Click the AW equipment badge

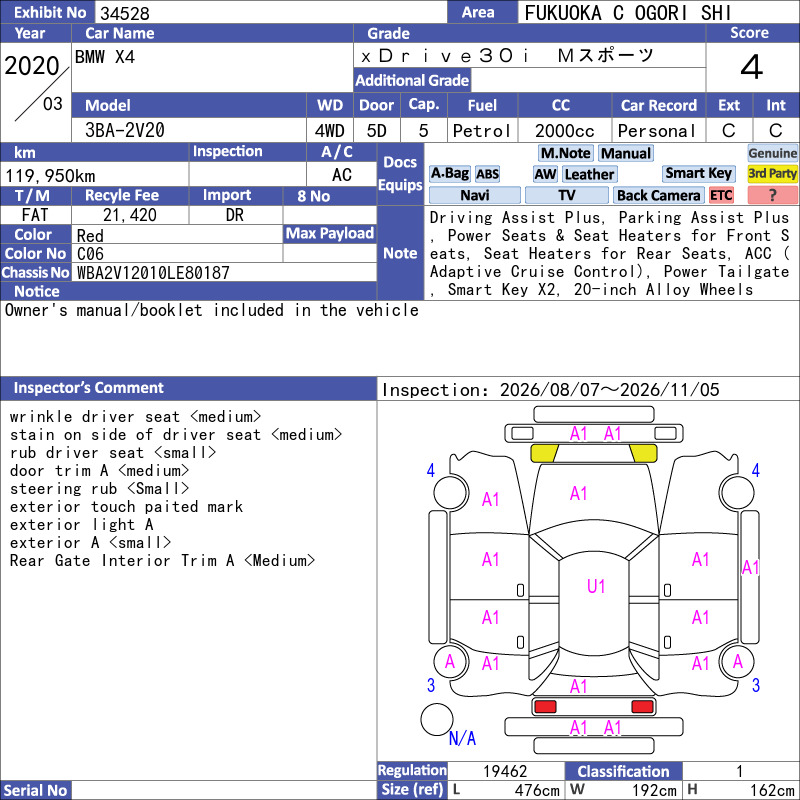coord(545,174)
